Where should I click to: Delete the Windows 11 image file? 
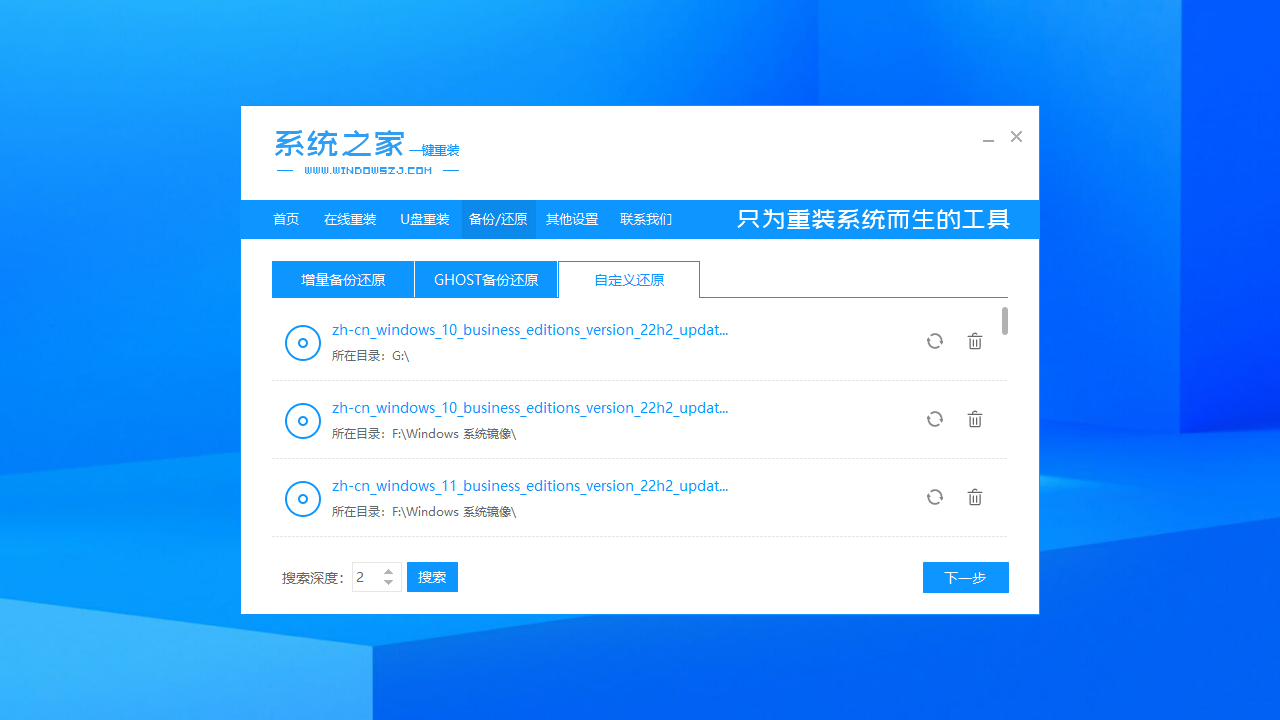coord(975,497)
